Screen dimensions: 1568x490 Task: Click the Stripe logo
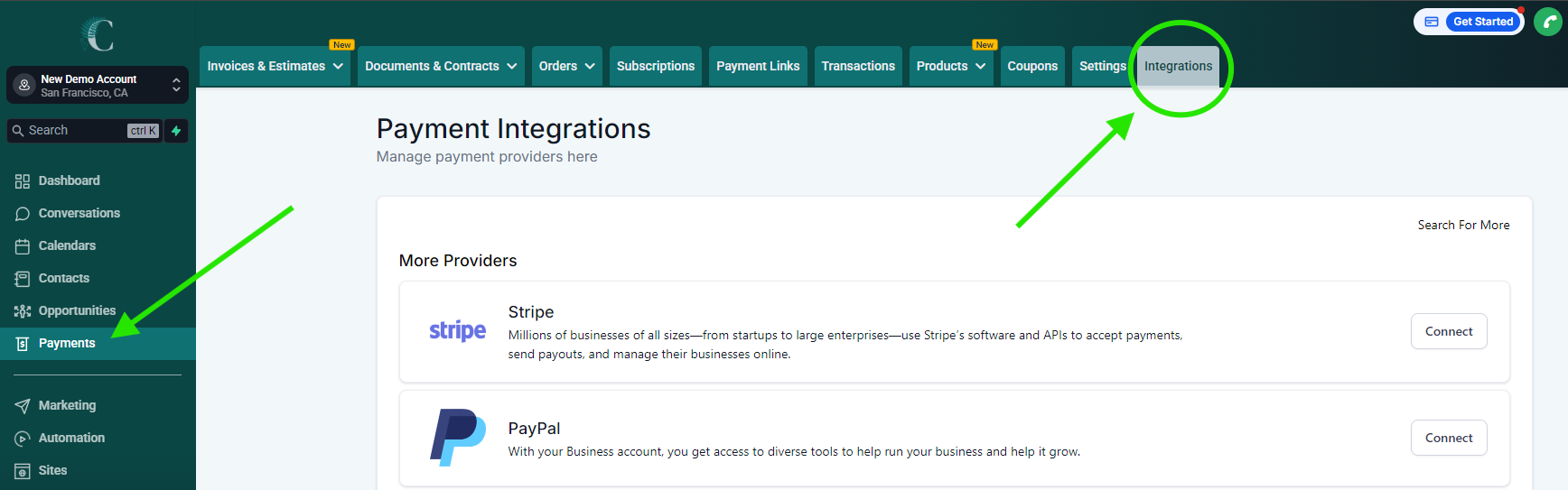(458, 330)
